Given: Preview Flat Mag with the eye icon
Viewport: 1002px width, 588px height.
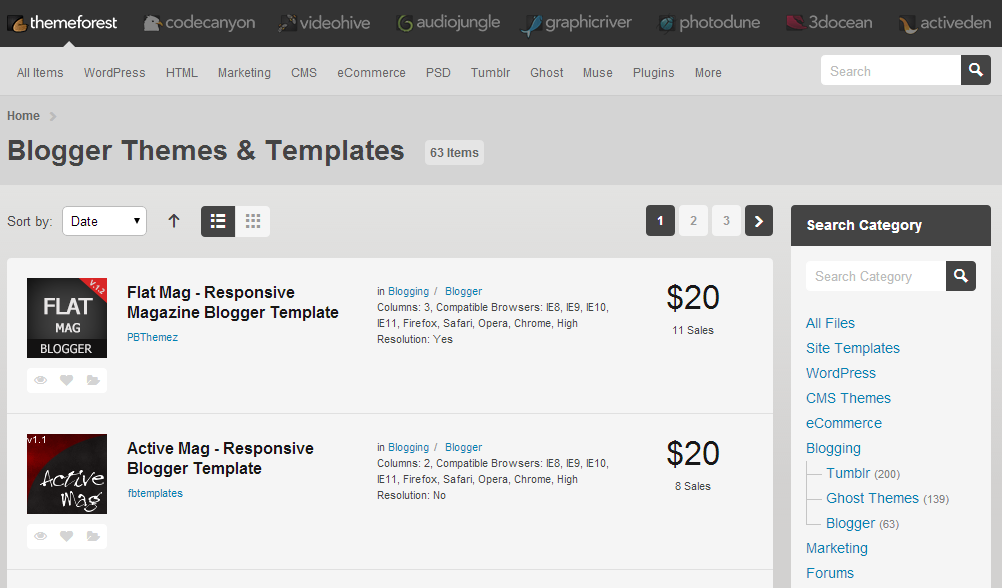Looking at the screenshot, I should pos(40,380).
